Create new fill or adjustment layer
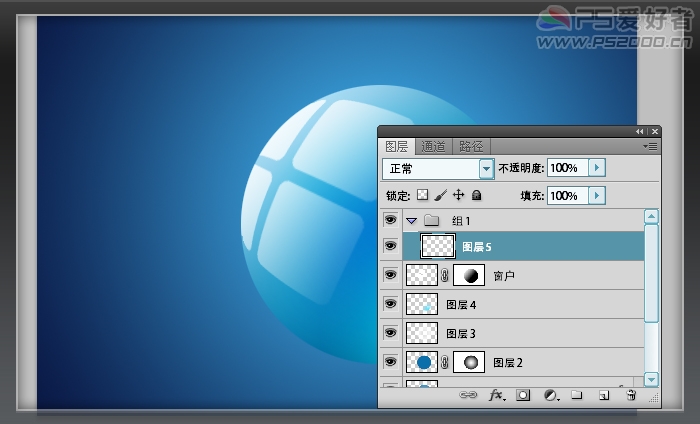Image resolution: width=700 pixels, height=424 pixels. click(551, 395)
